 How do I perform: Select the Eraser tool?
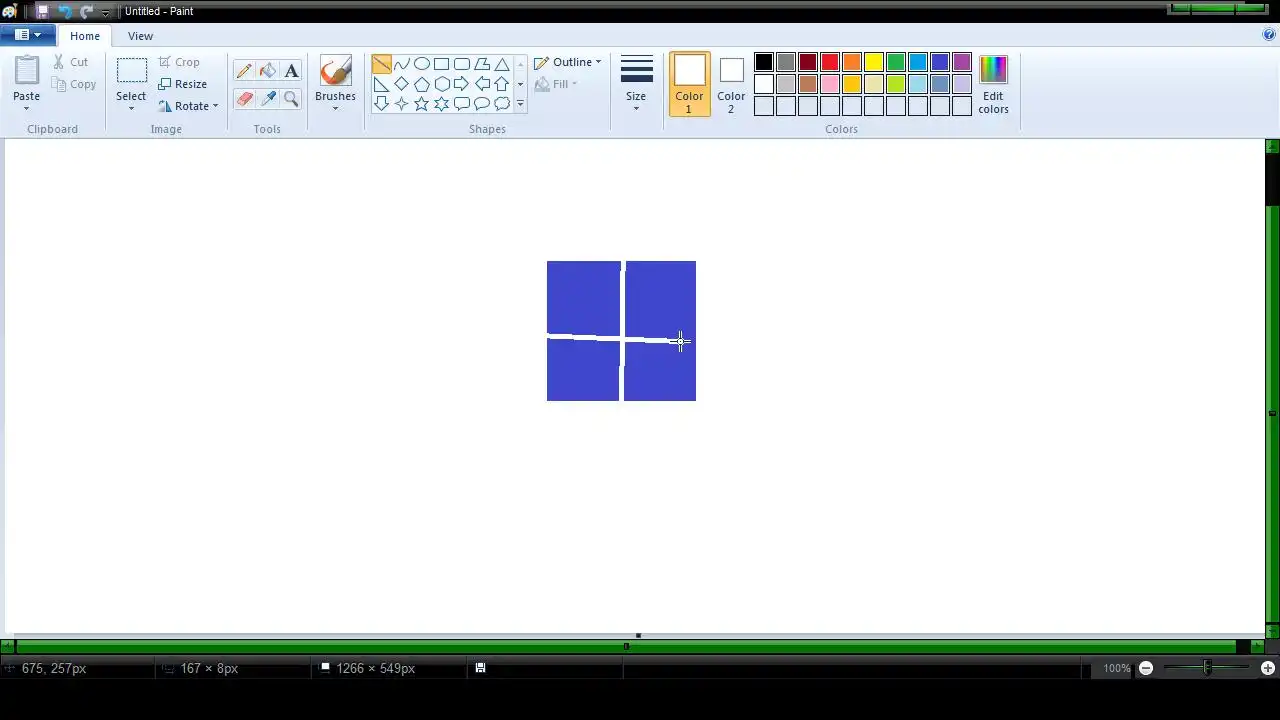click(244, 98)
